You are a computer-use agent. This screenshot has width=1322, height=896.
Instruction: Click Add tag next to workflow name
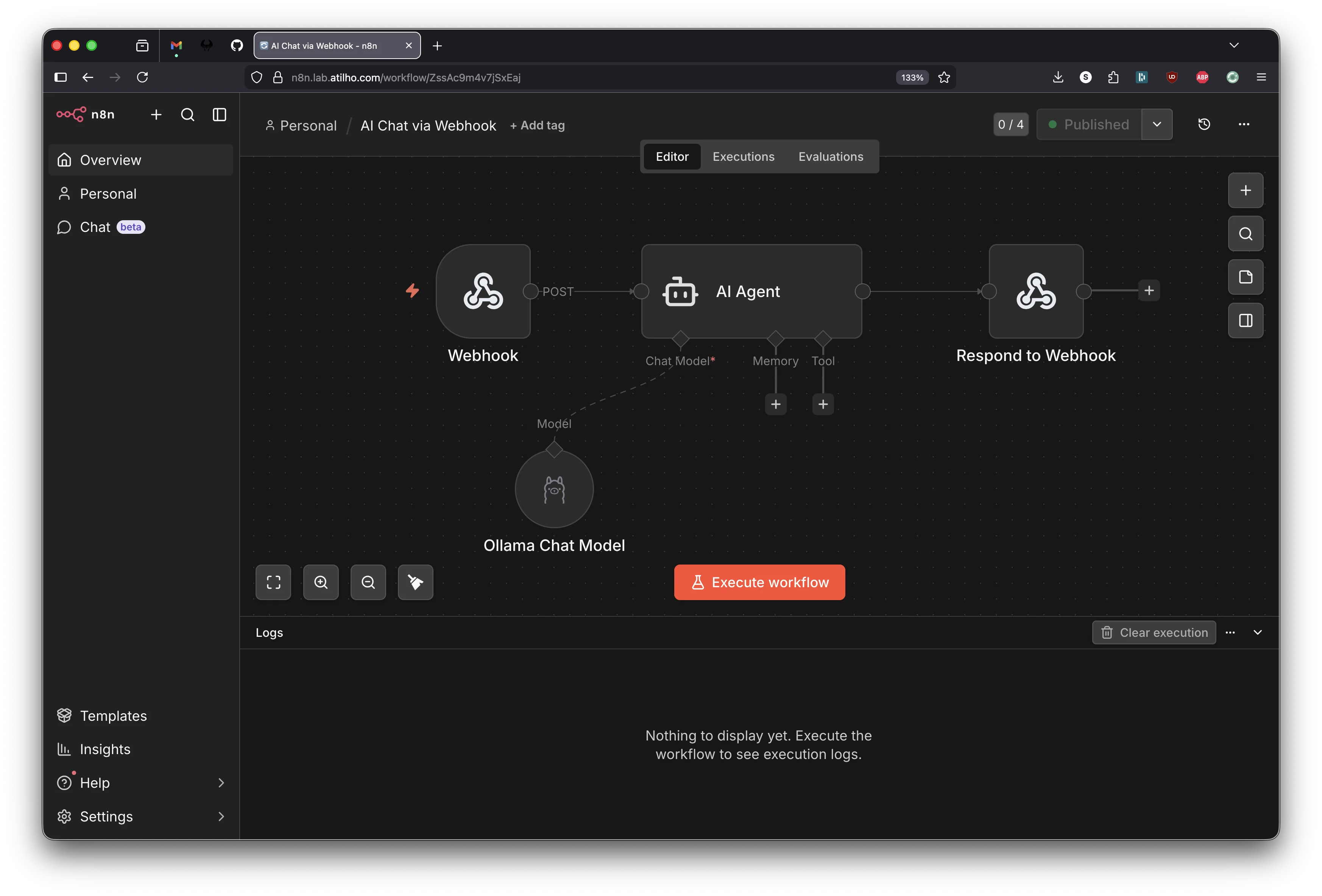537,125
